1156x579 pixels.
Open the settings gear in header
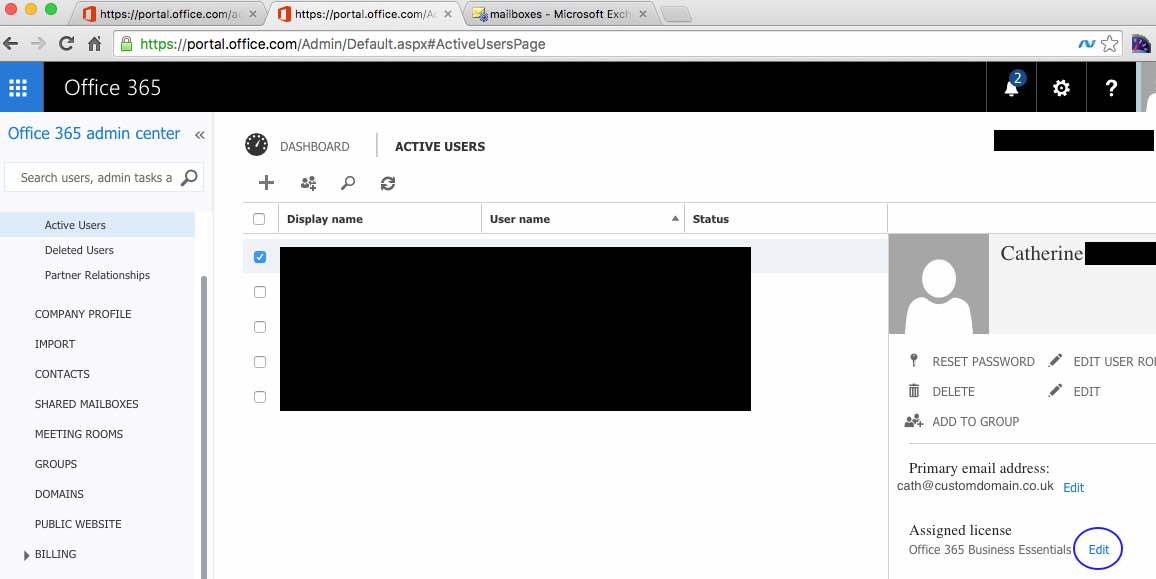click(x=1061, y=88)
